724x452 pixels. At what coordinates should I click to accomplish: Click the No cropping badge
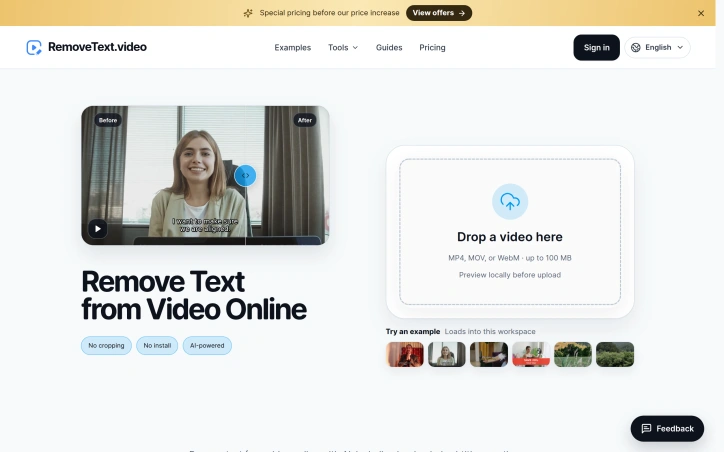(106, 345)
